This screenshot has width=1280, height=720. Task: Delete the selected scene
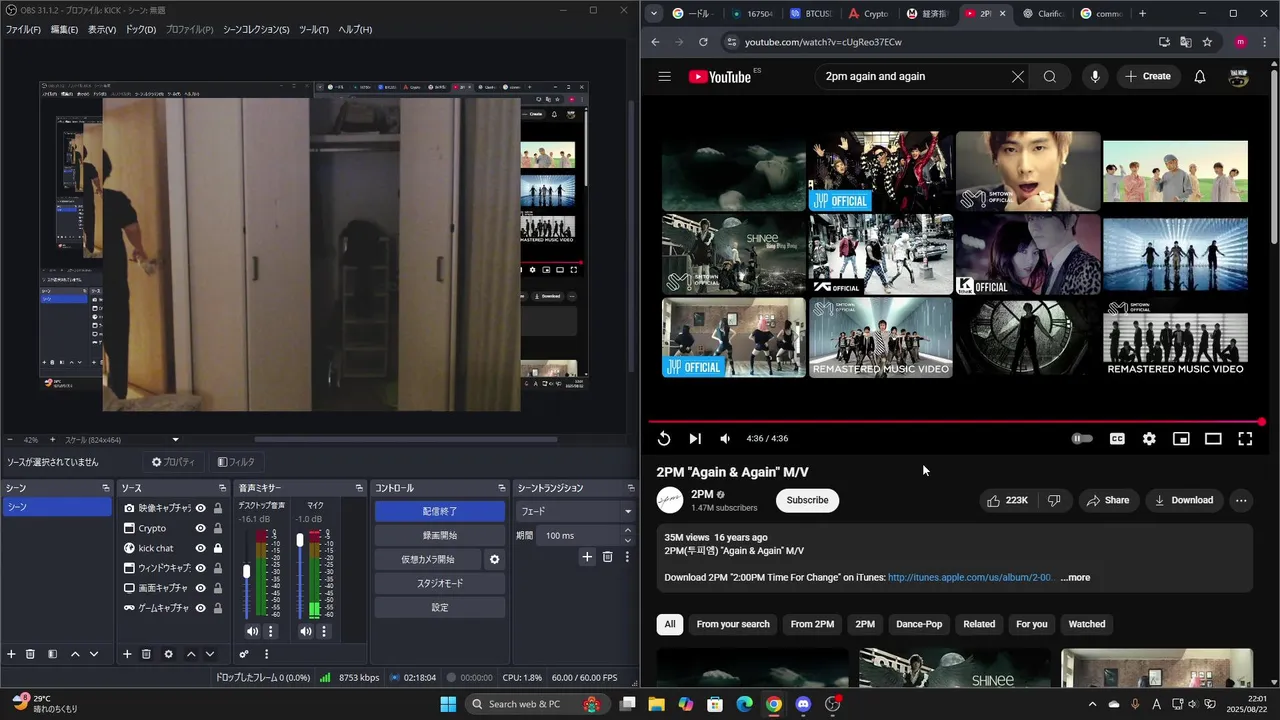31,654
